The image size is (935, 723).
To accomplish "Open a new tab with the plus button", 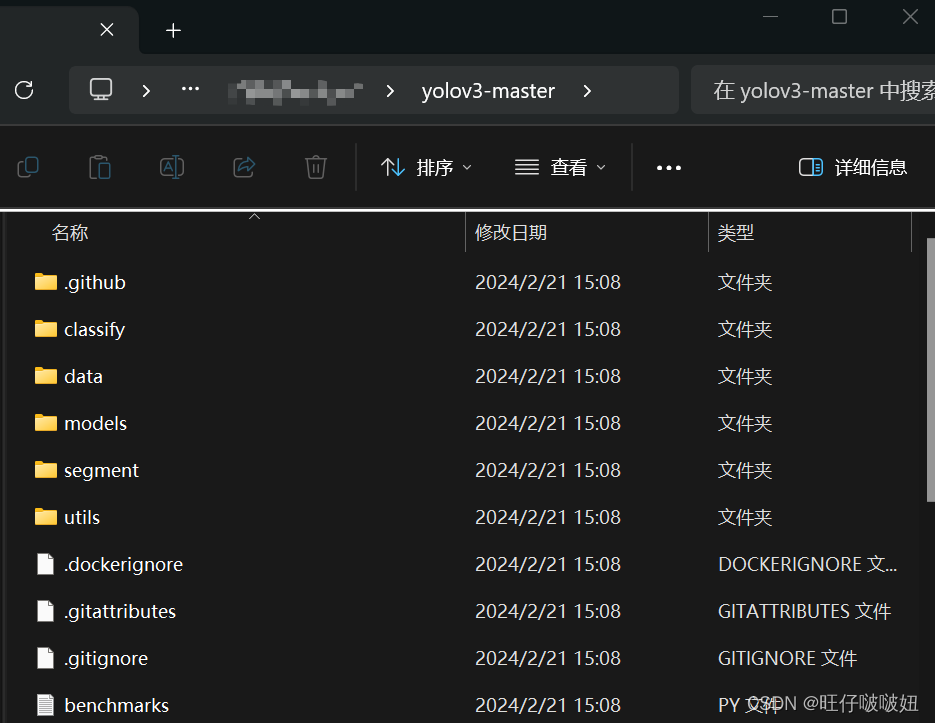I will click(x=173, y=30).
